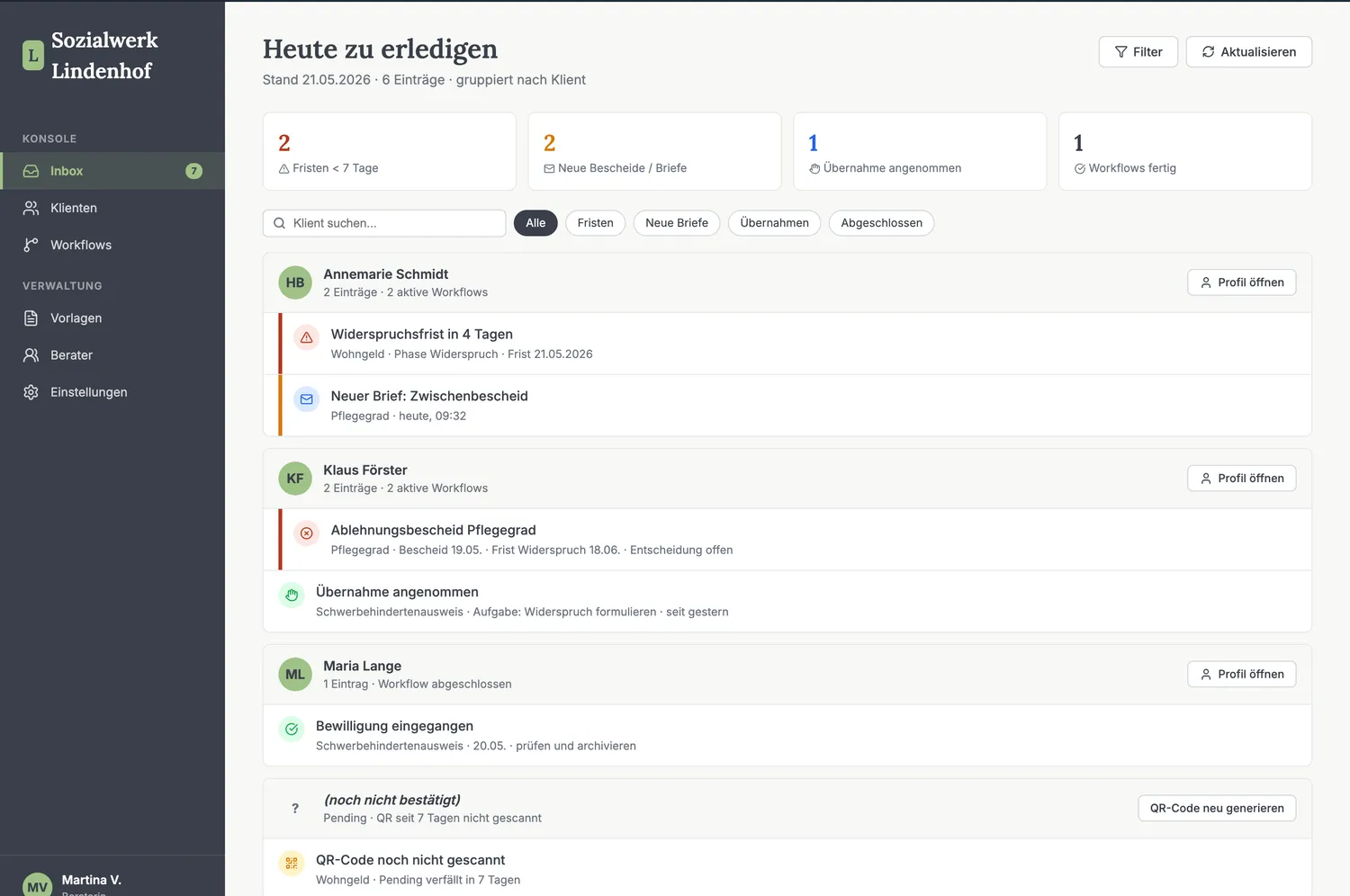Select the Neue Briefe filter chip
The image size is (1350, 896).
[677, 223]
